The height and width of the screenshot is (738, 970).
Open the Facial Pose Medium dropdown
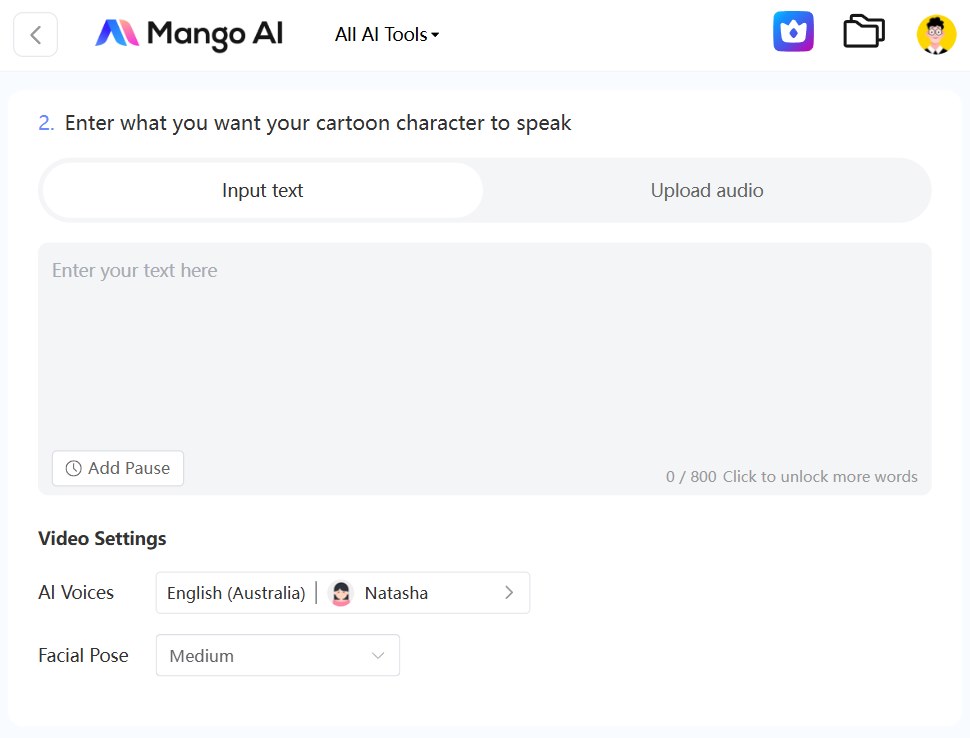click(277, 656)
